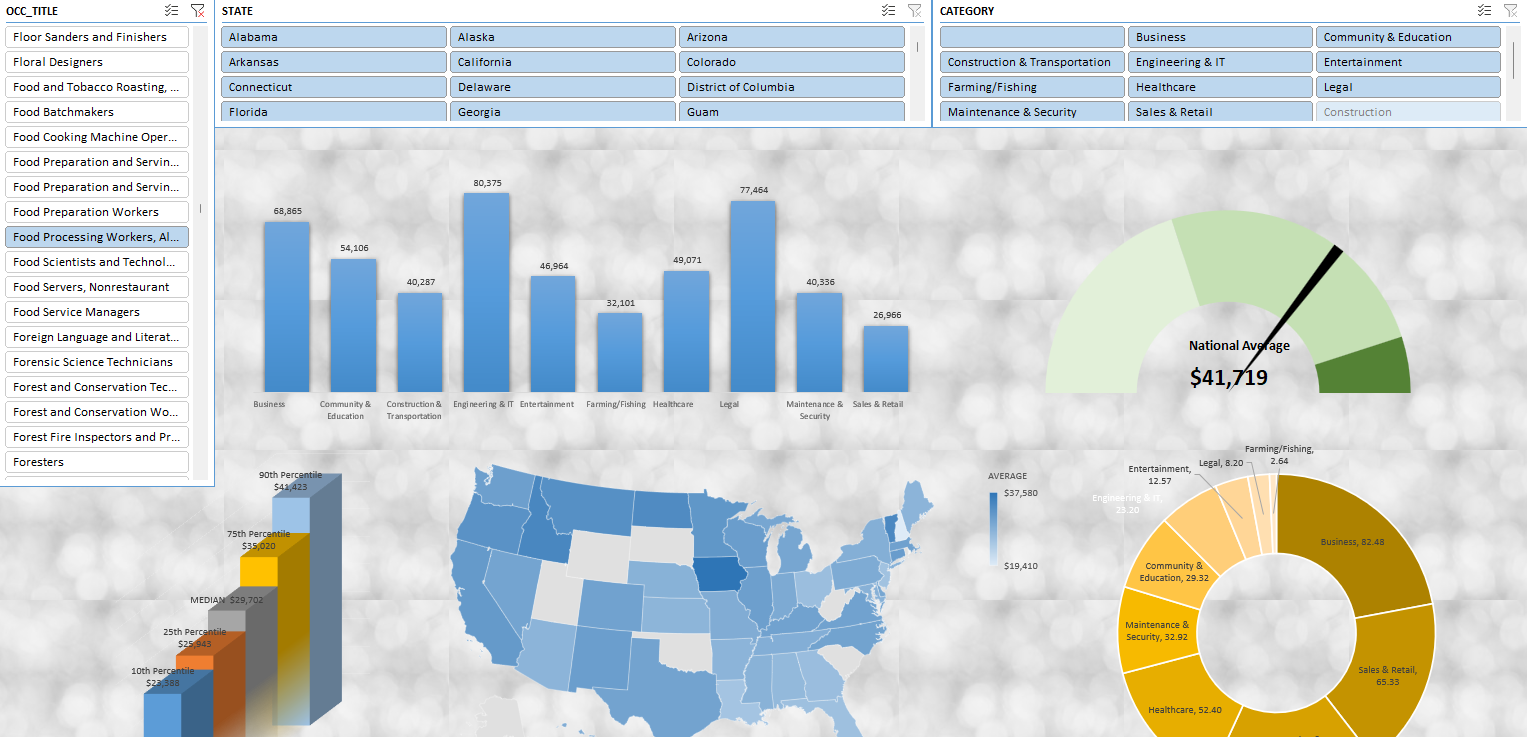Filter by Colorado state
Screen dimensions: 1527x737
pos(792,62)
